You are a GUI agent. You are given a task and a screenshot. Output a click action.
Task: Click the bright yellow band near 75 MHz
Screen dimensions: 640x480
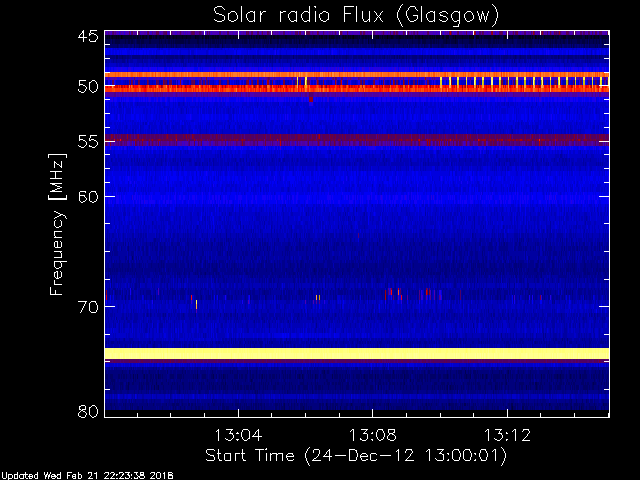(x=357, y=353)
